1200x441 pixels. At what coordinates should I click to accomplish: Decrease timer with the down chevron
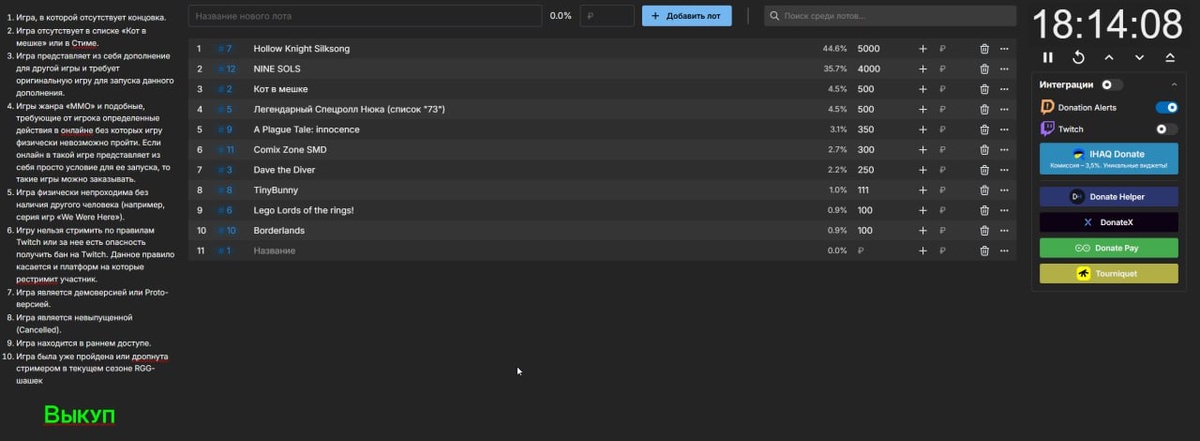click(x=1139, y=58)
